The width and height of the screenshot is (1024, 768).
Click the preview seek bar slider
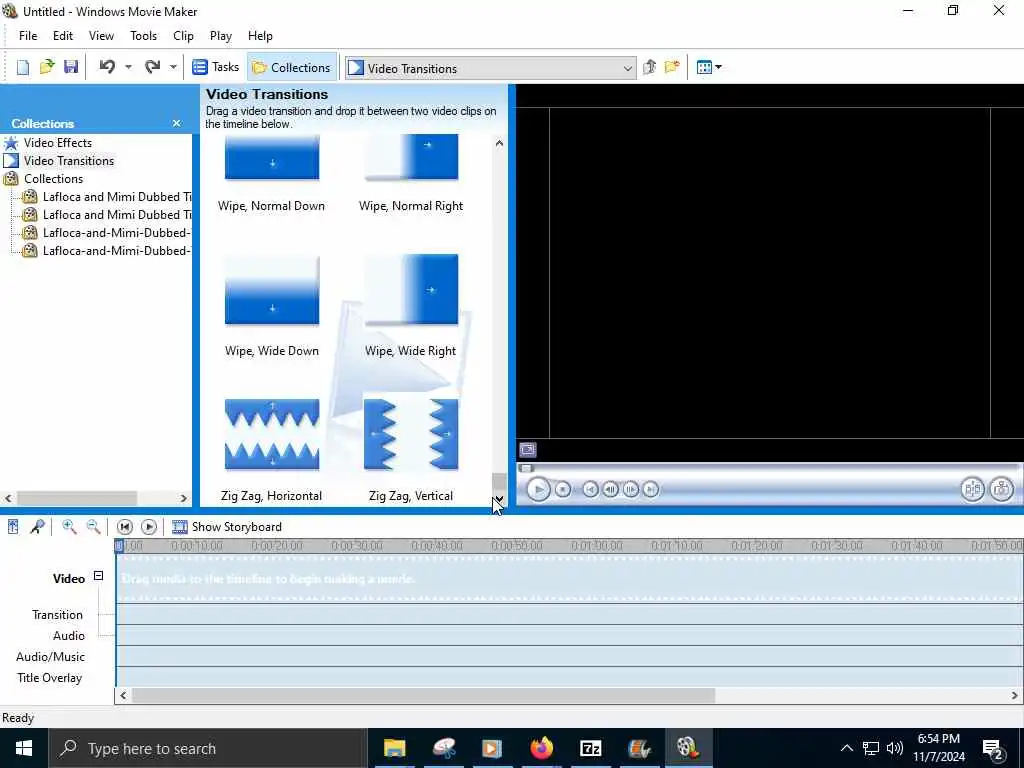526,468
